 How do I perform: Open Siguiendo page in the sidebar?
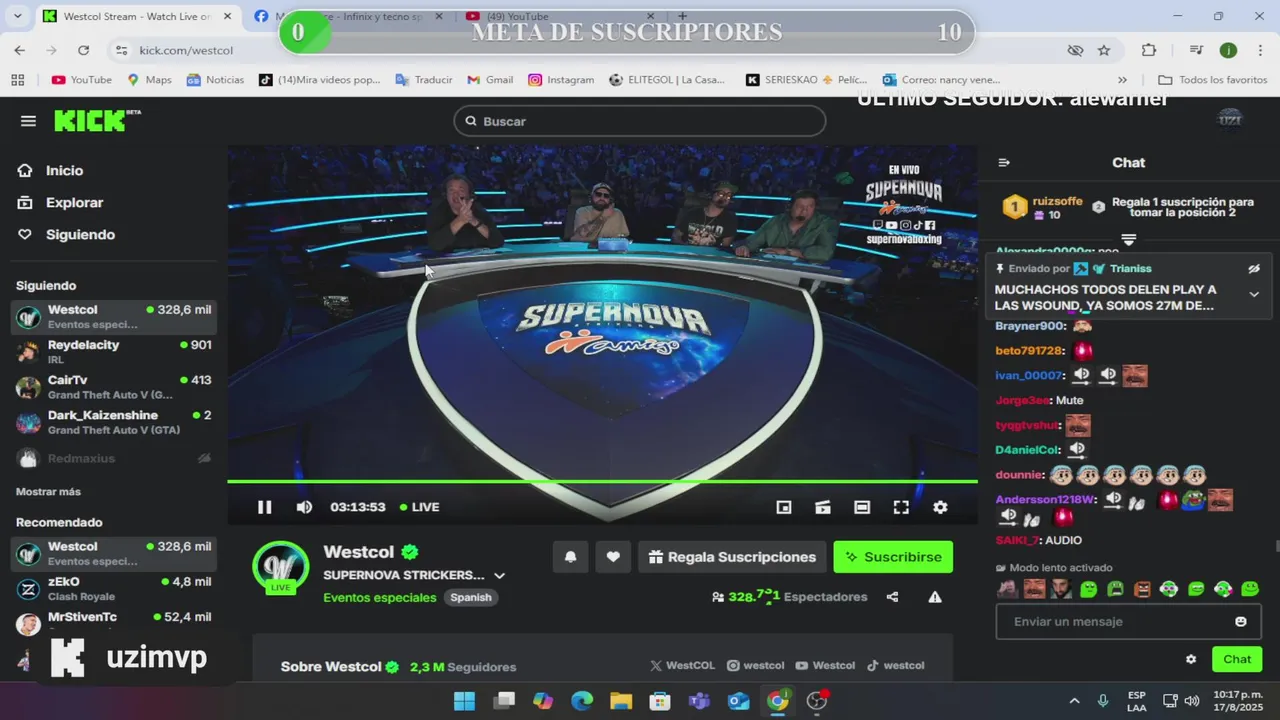point(80,235)
